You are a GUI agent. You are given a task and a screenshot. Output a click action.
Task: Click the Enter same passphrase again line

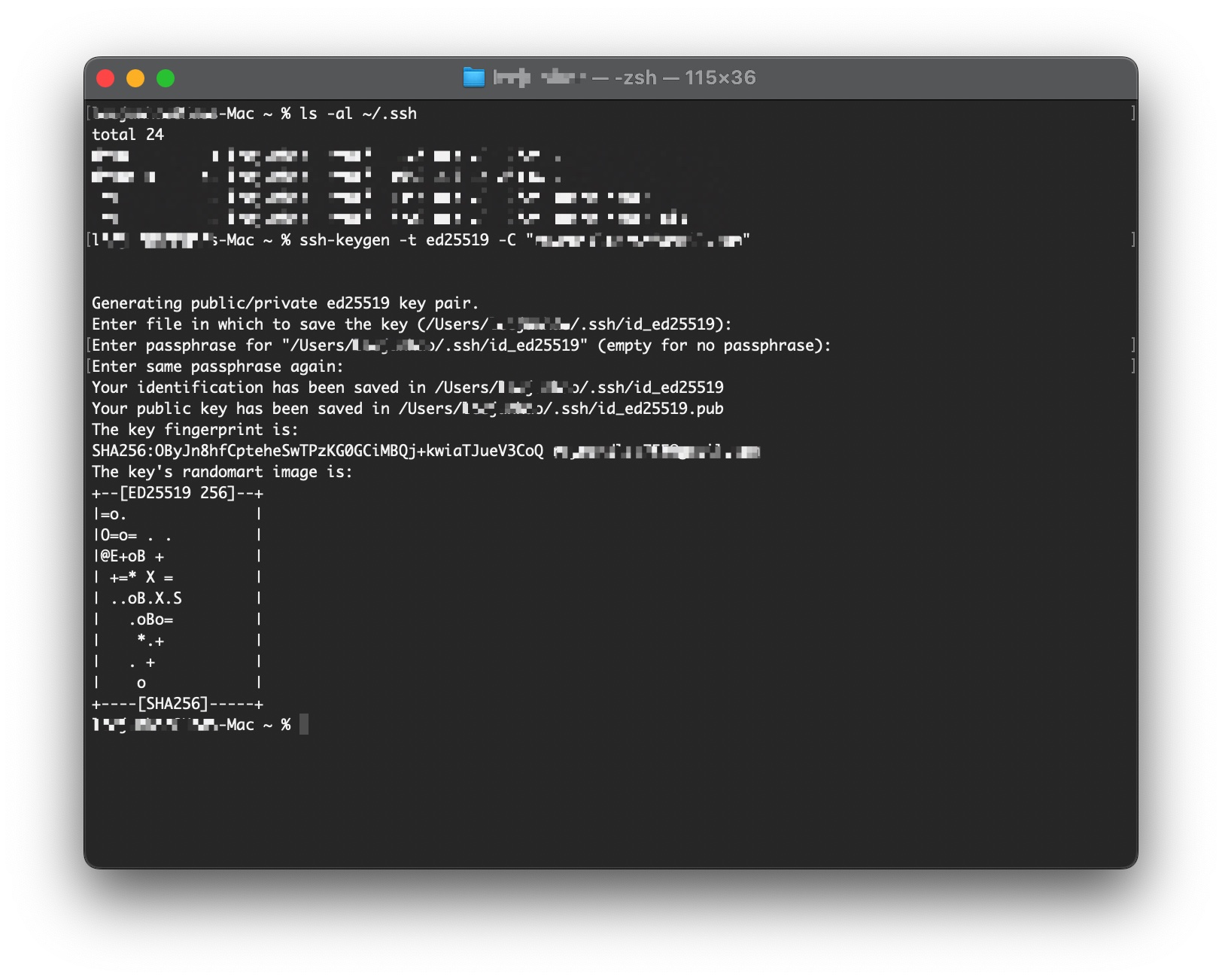216,367
